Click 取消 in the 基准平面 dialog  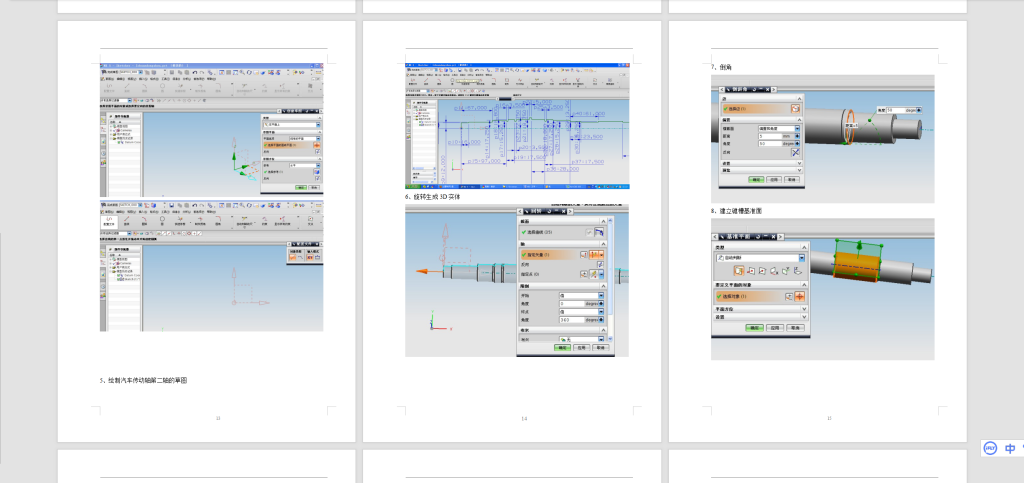pos(795,327)
